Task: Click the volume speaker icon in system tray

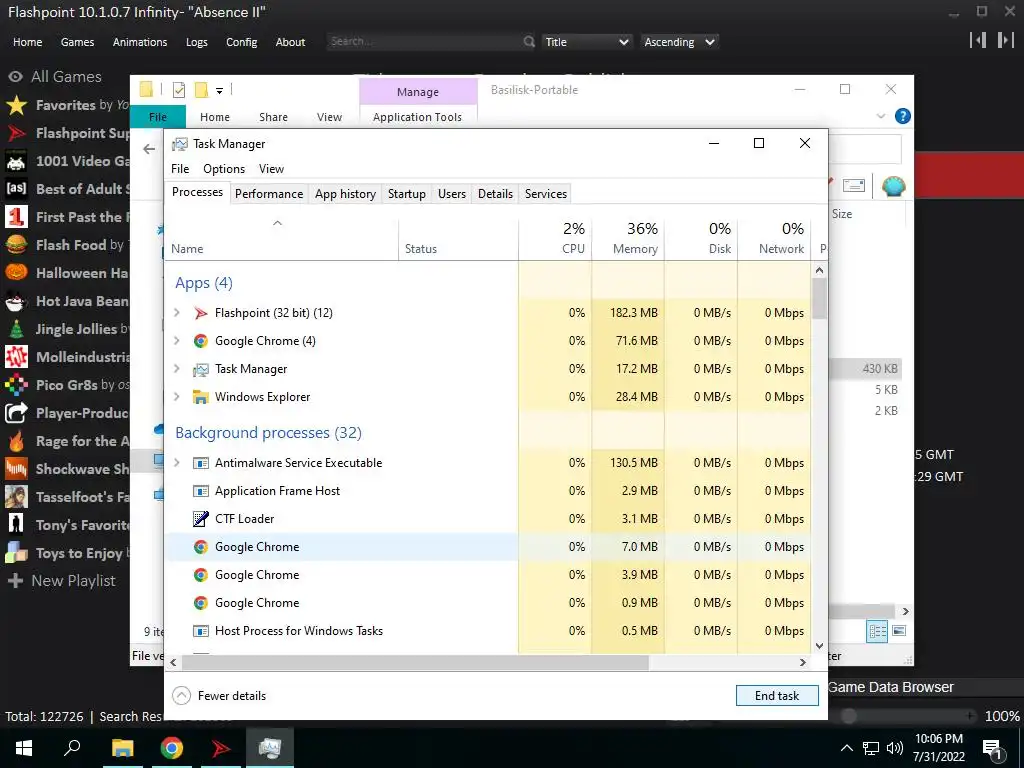Action: [x=894, y=748]
